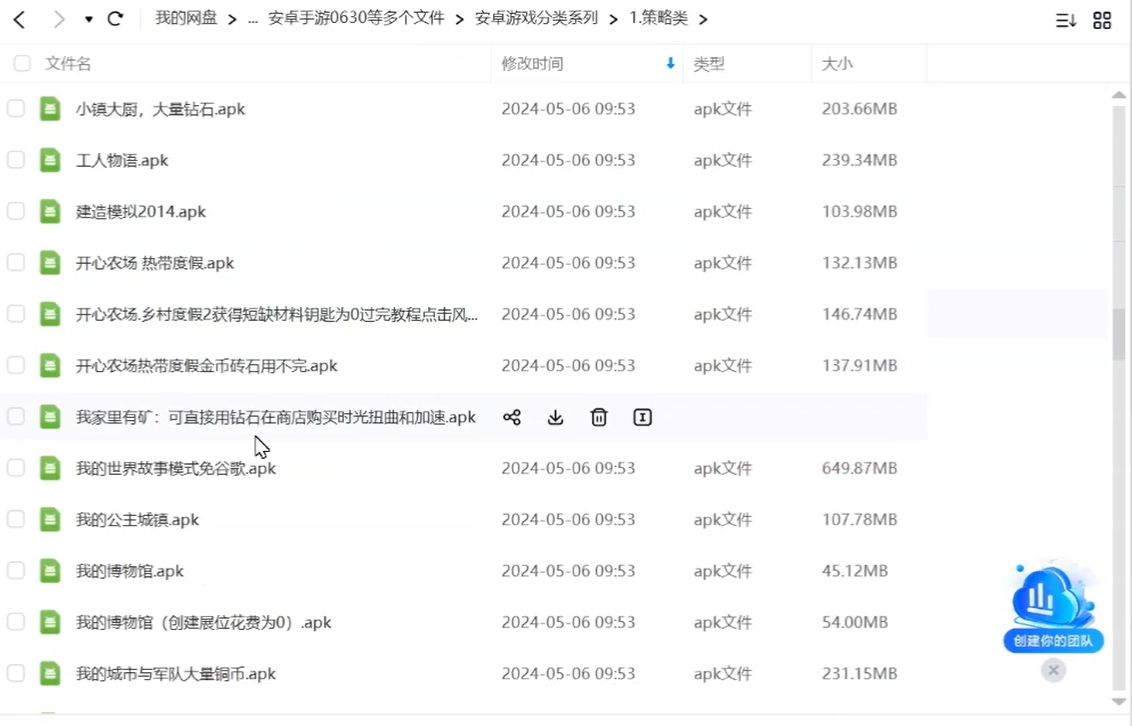
Task: Go forward with the navigation arrow
Action: [x=58, y=19]
